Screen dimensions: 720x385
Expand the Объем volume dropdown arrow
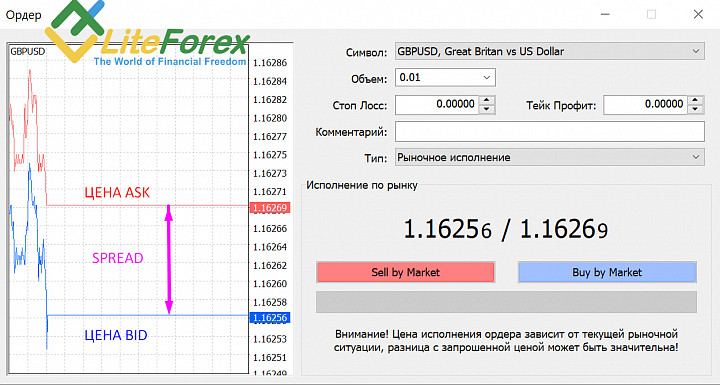click(487, 78)
